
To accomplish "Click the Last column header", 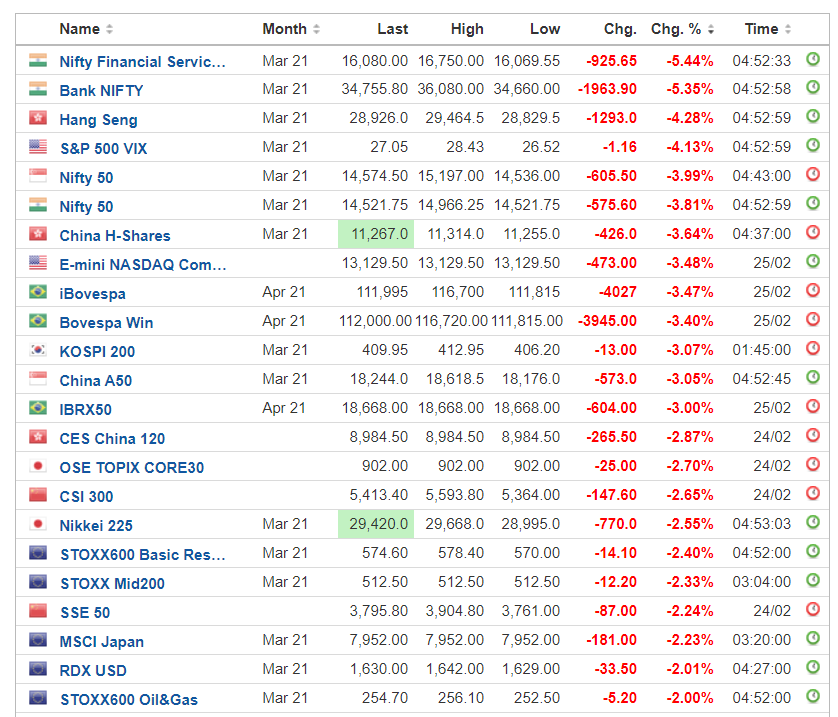I will coord(392,29).
